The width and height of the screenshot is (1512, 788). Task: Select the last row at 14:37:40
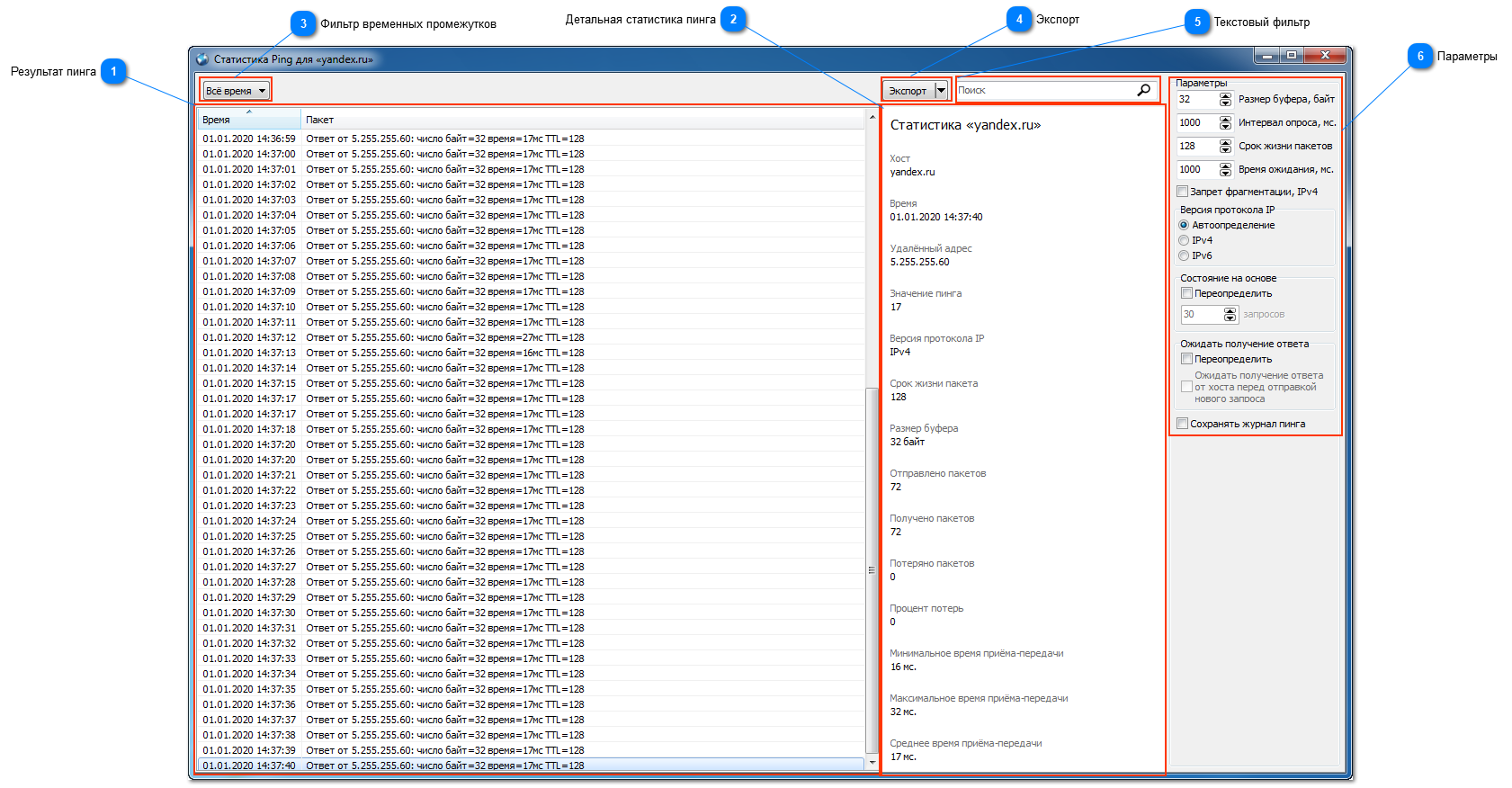531,766
